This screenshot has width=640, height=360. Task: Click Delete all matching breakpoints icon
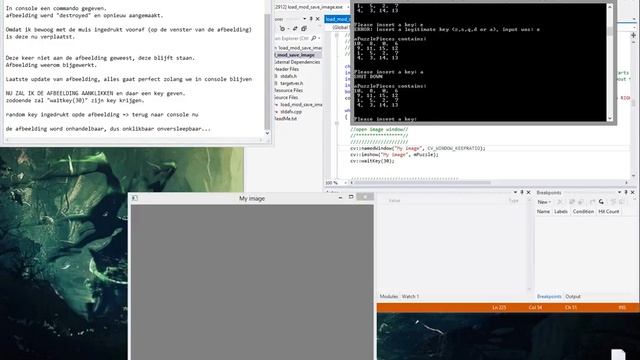point(571,202)
